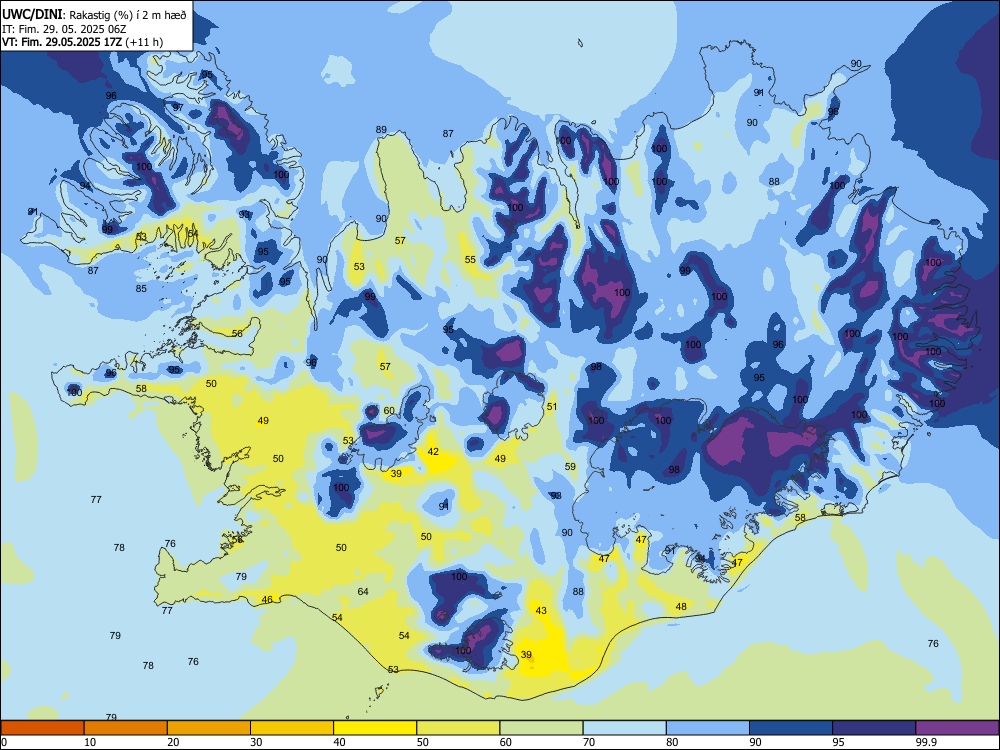Click the 'UWC/DINI' title text

[32, 15]
